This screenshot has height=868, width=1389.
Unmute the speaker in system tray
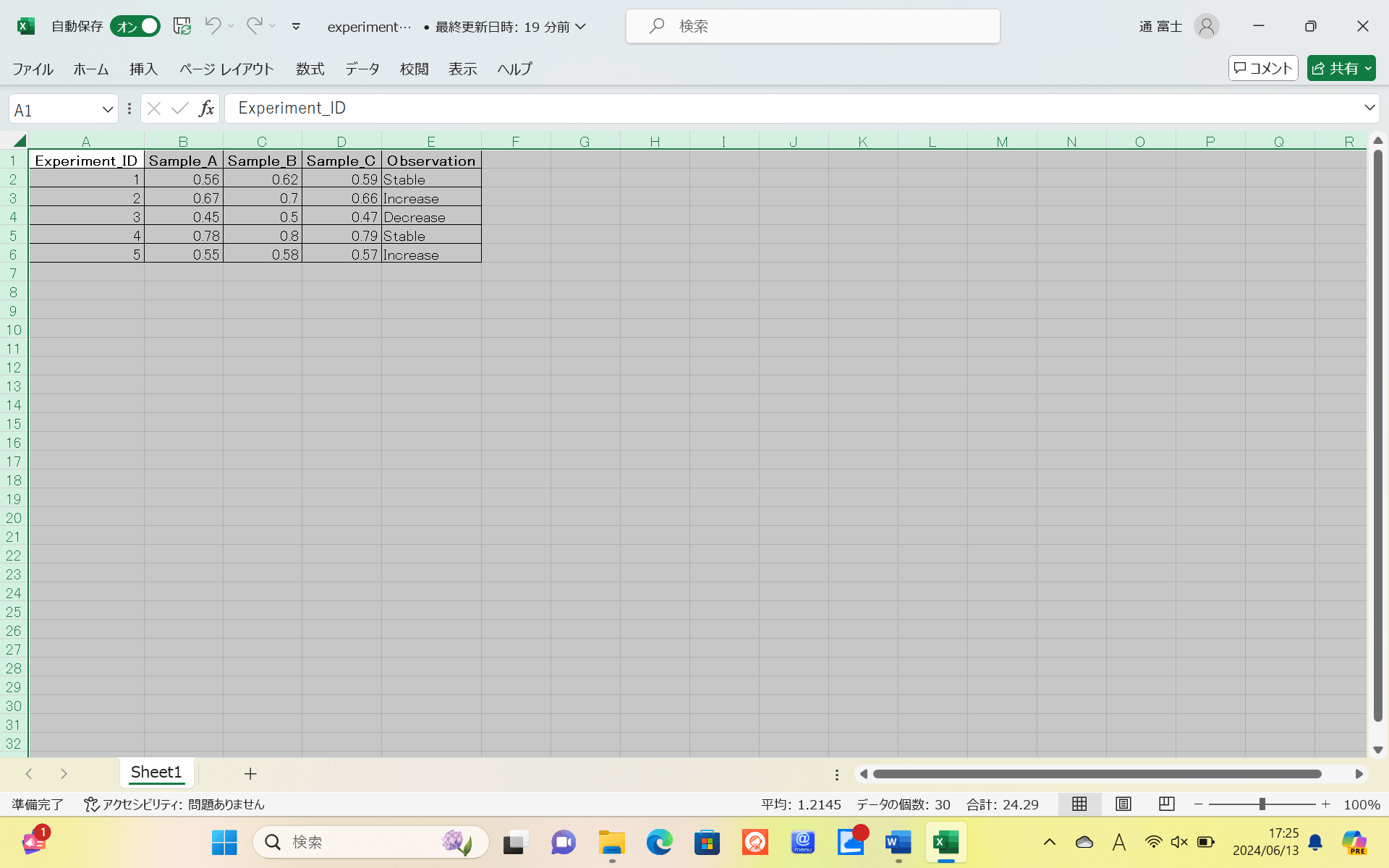pyautogui.click(x=1179, y=842)
